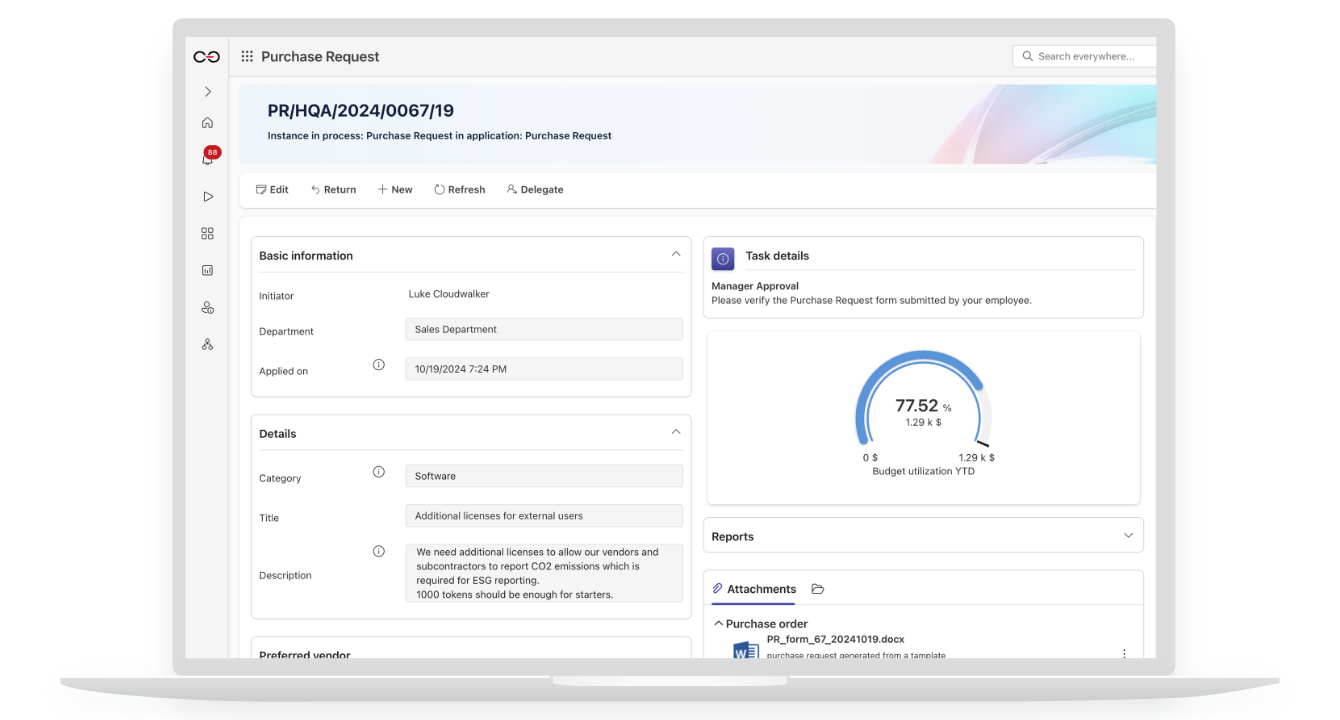Switch to the Attachments tab
The width and height of the screenshot is (1340, 720).
coord(754,589)
